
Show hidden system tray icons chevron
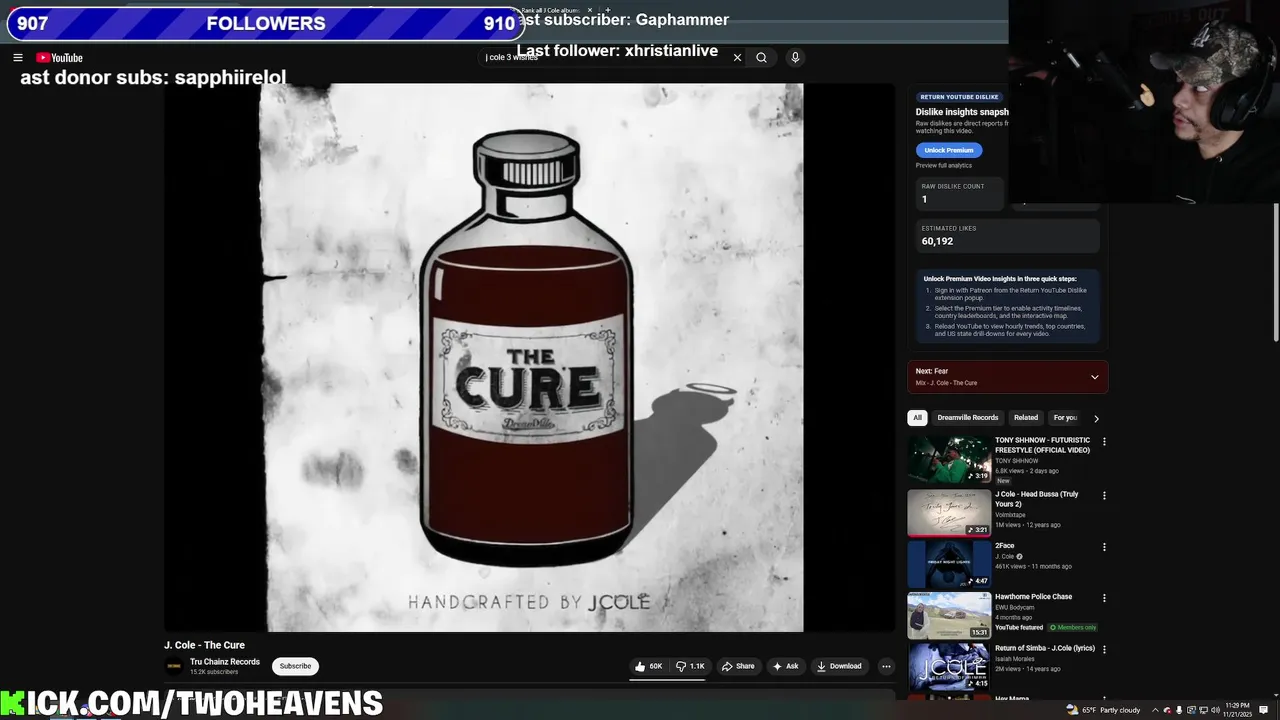click(x=1155, y=710)
